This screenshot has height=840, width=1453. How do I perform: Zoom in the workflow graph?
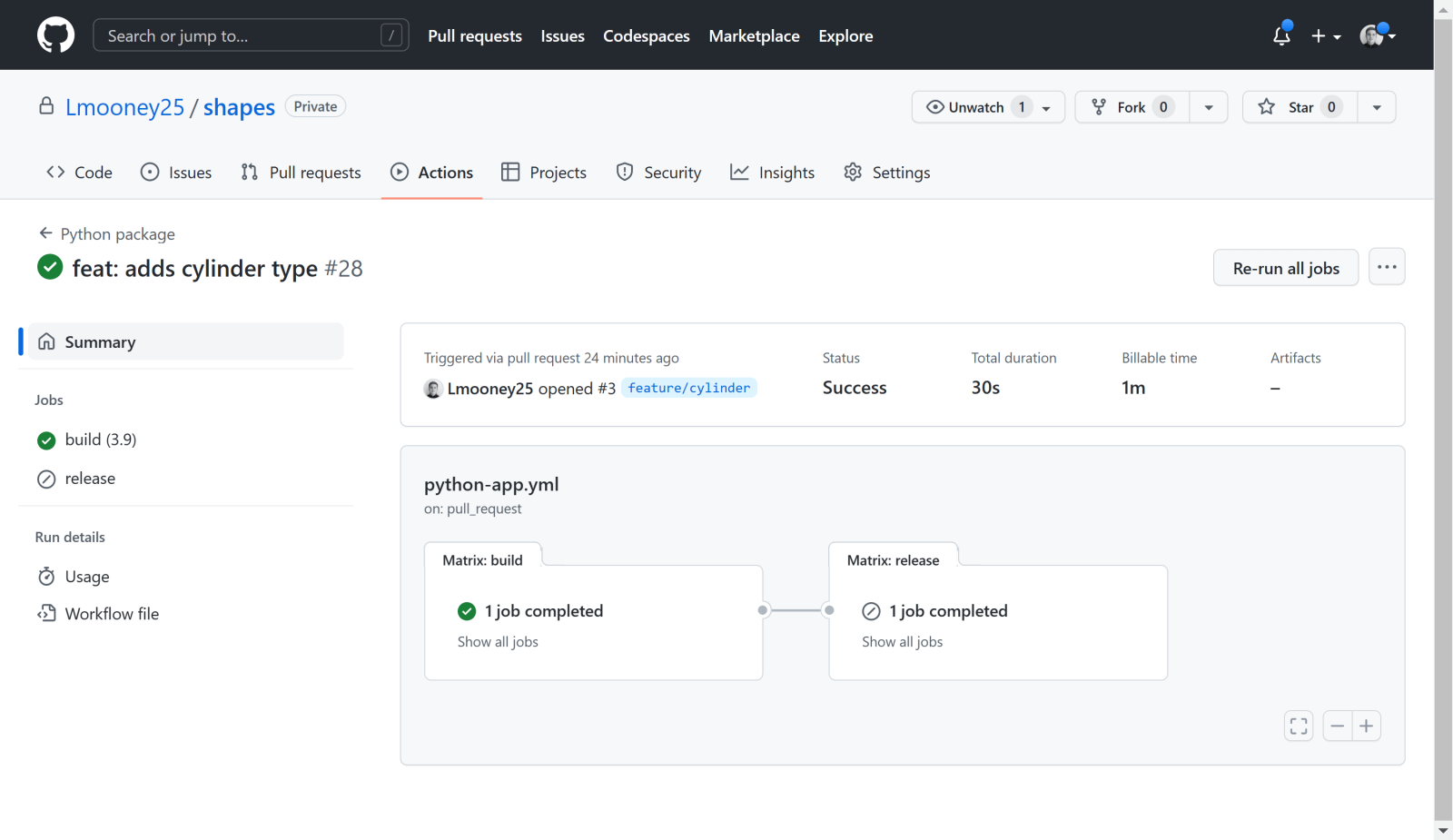(x=1367, y=726)
